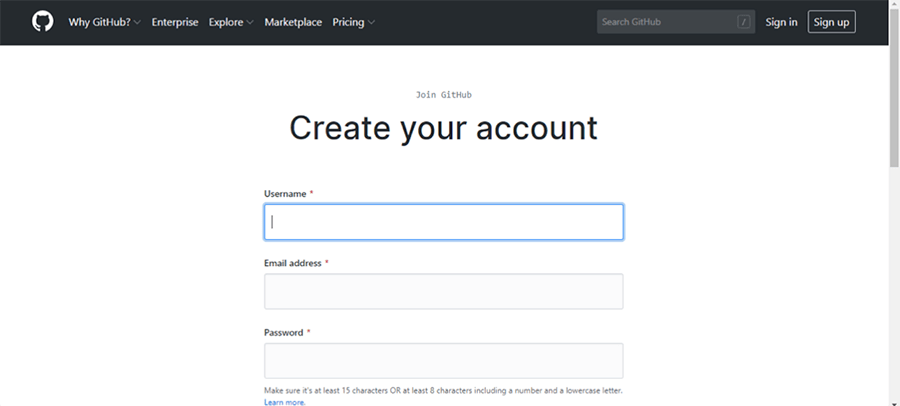The height and width of the screenshot is (406, 900).
Task: Click the scrollbar up arrow
Action: point(894,5)
